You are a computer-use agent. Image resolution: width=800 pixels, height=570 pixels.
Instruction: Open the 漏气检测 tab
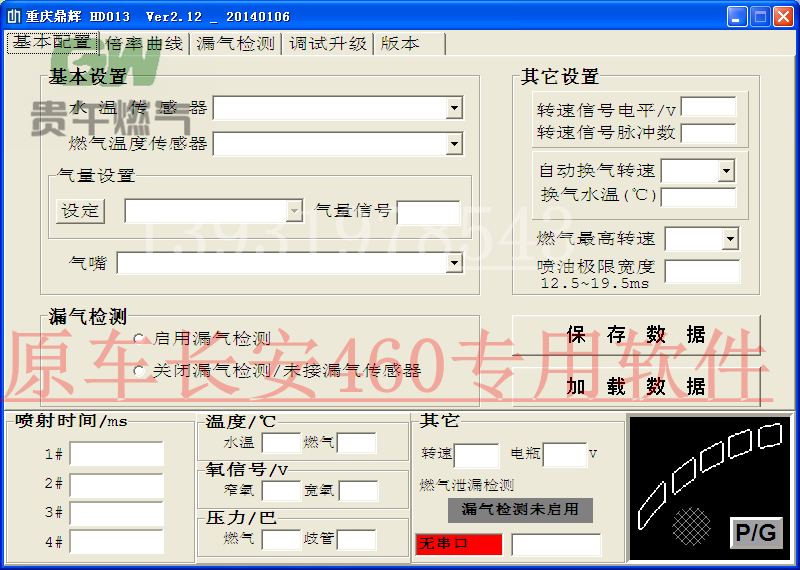pyautogui.click(x=236, y=43)
